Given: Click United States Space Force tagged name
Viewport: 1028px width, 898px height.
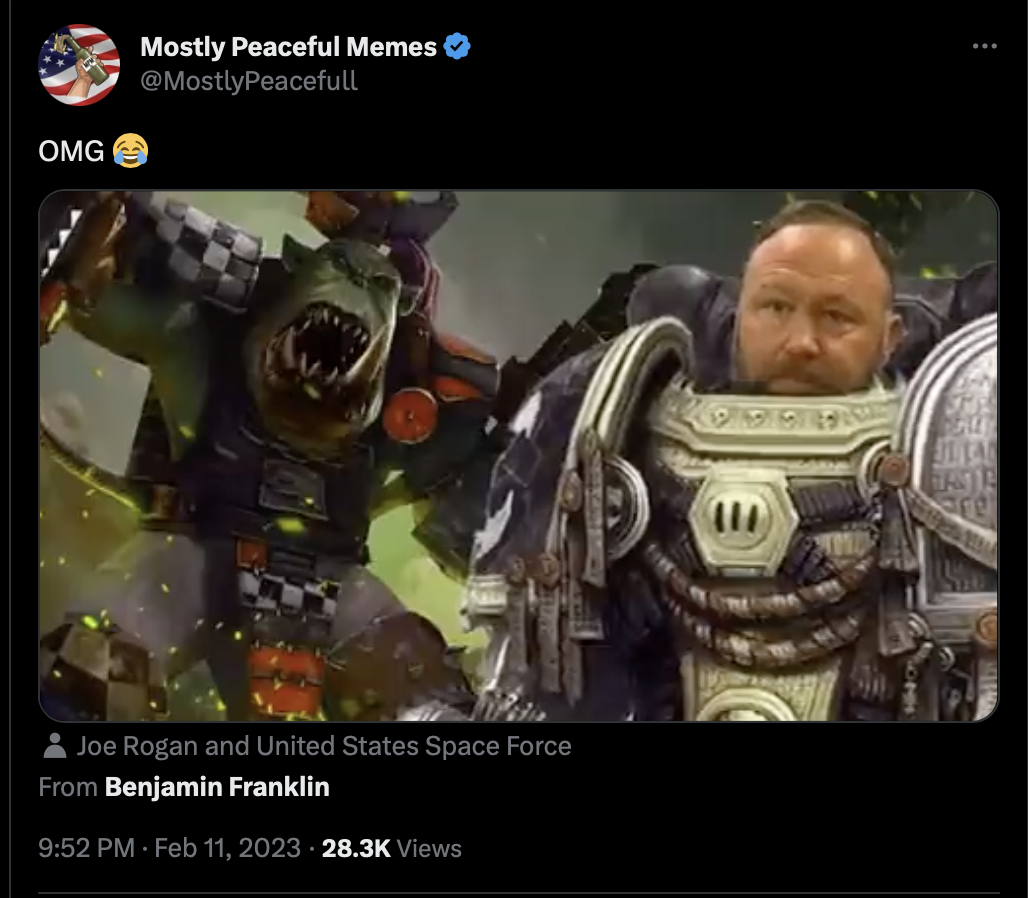Looking at the screenshot, I should (414, 746).
